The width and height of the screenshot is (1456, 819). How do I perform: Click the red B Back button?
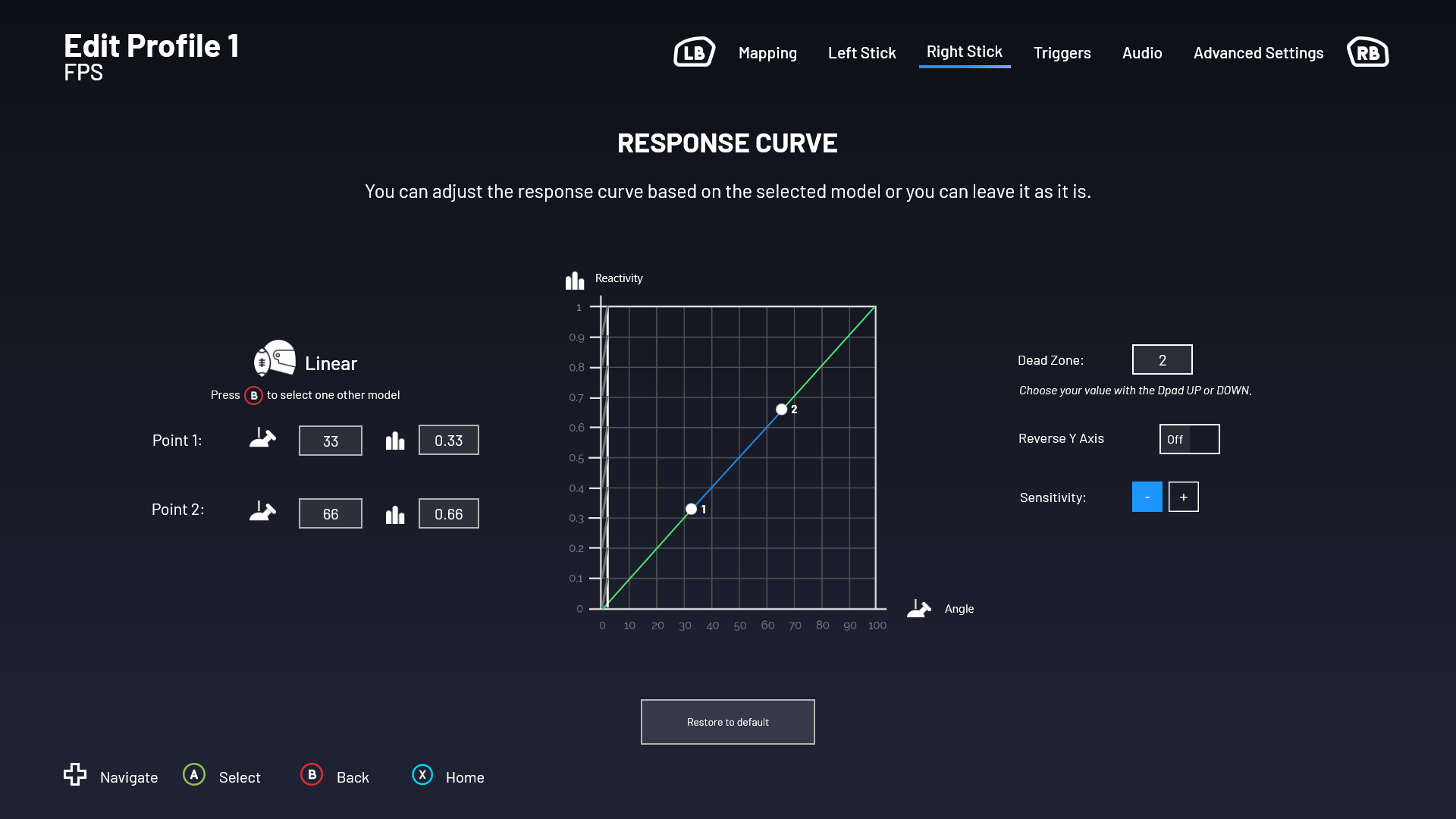coord(312,774)
